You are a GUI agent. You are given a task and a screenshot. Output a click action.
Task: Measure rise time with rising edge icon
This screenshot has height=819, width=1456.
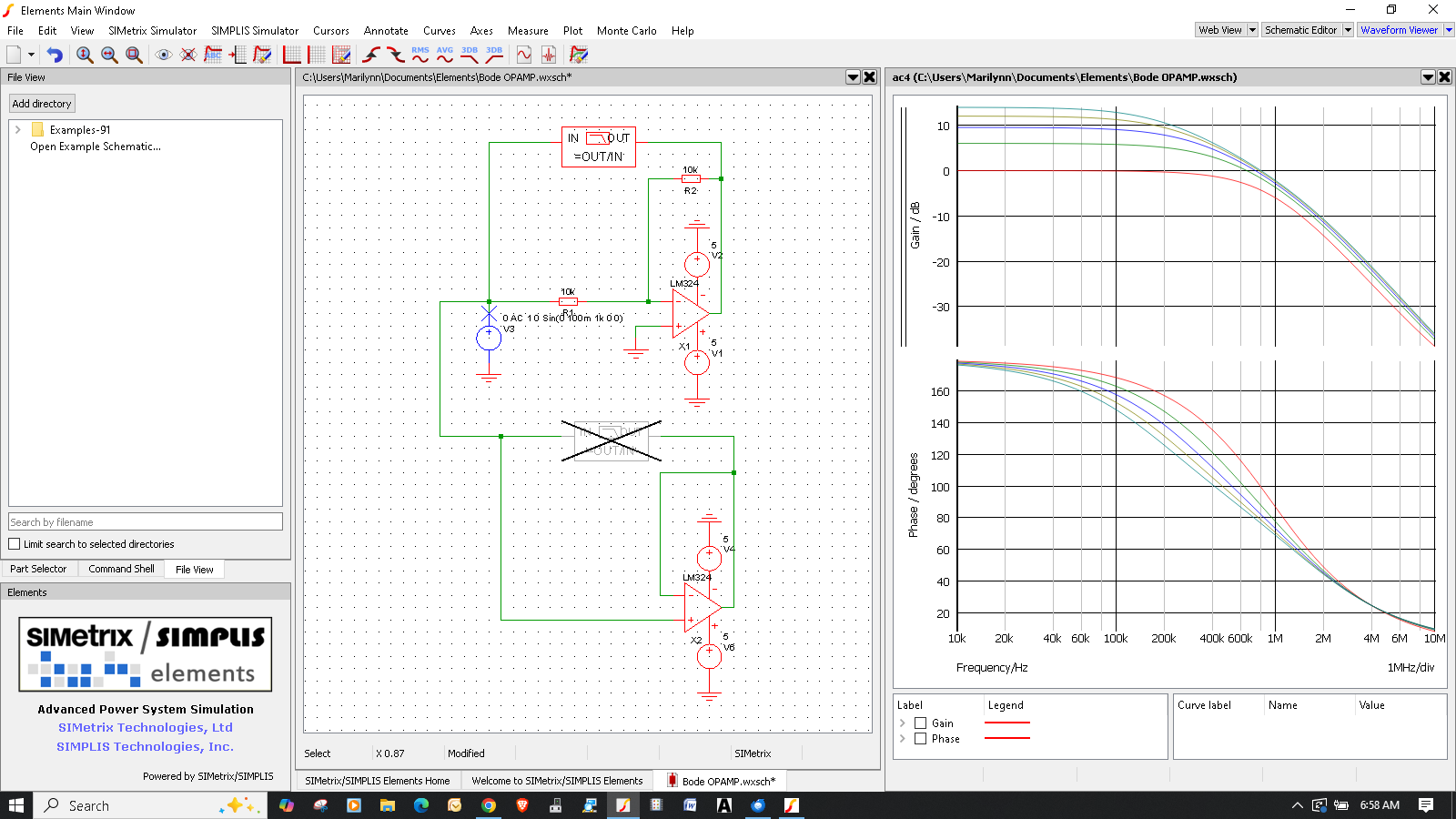point(371,55)
